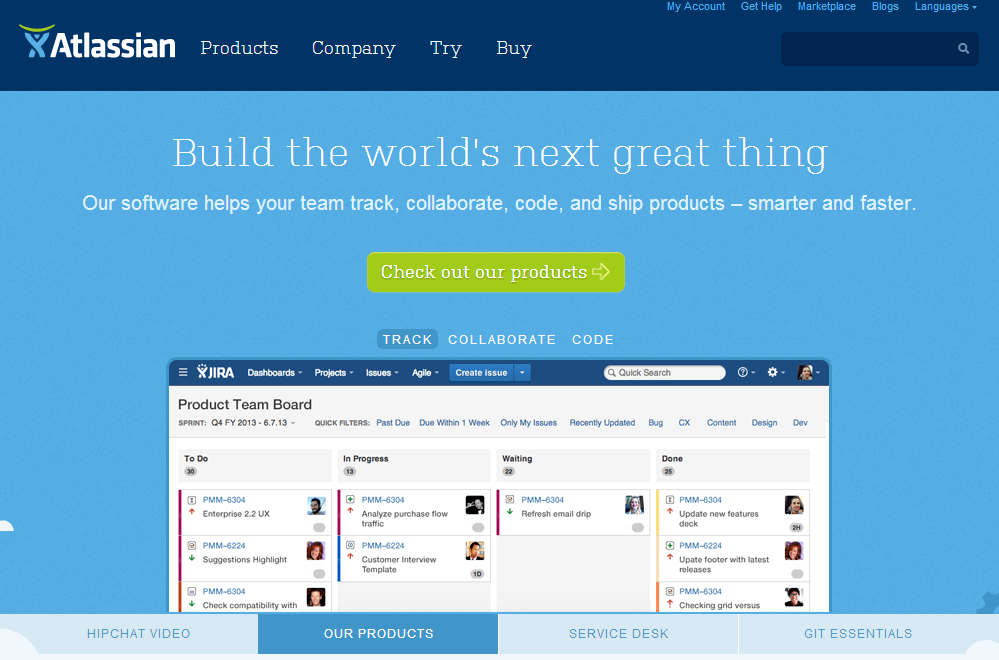This screenshot has height=660, width=999.
Task: Open the JIRA help question mark icon
Action: (743, 372)
